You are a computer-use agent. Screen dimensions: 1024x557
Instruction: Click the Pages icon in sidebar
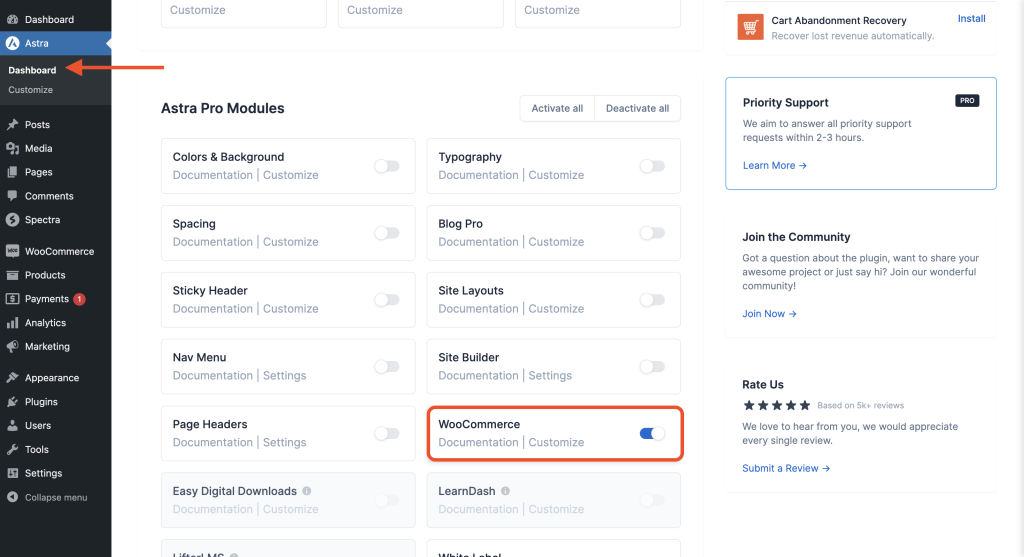click(x=12, y=172)
